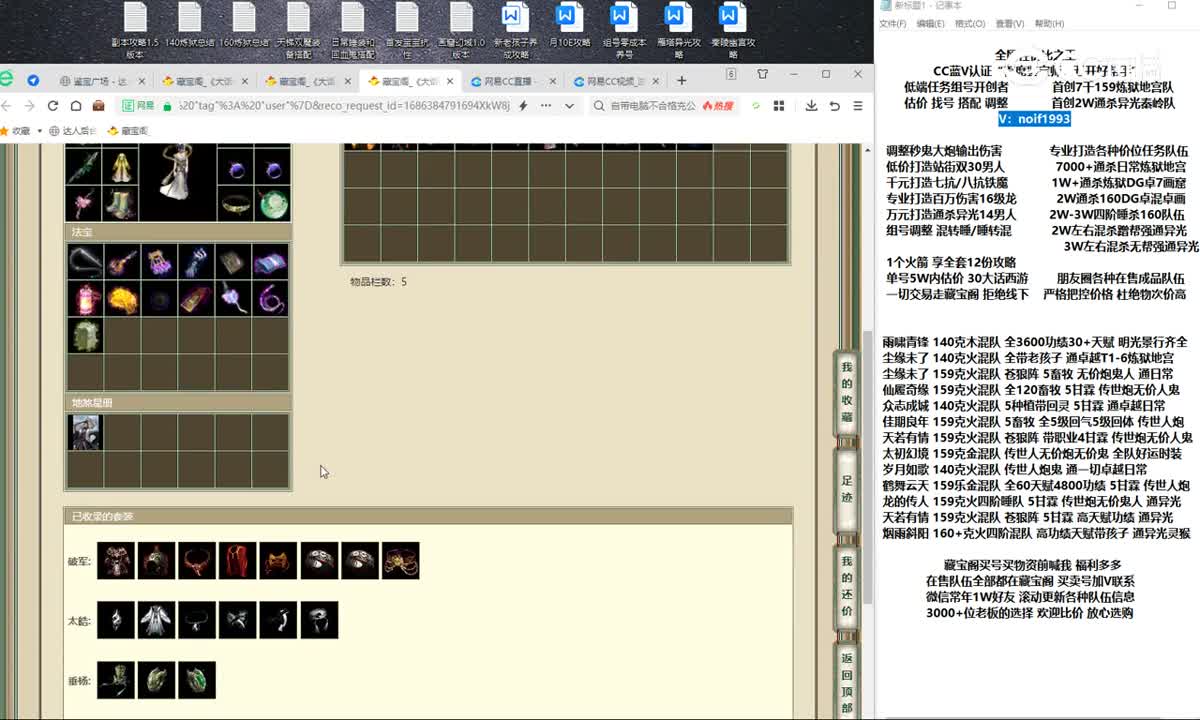Open a new browser tab with plus icon
This screenshot has width=1200, height=720.
coord(681,80)
